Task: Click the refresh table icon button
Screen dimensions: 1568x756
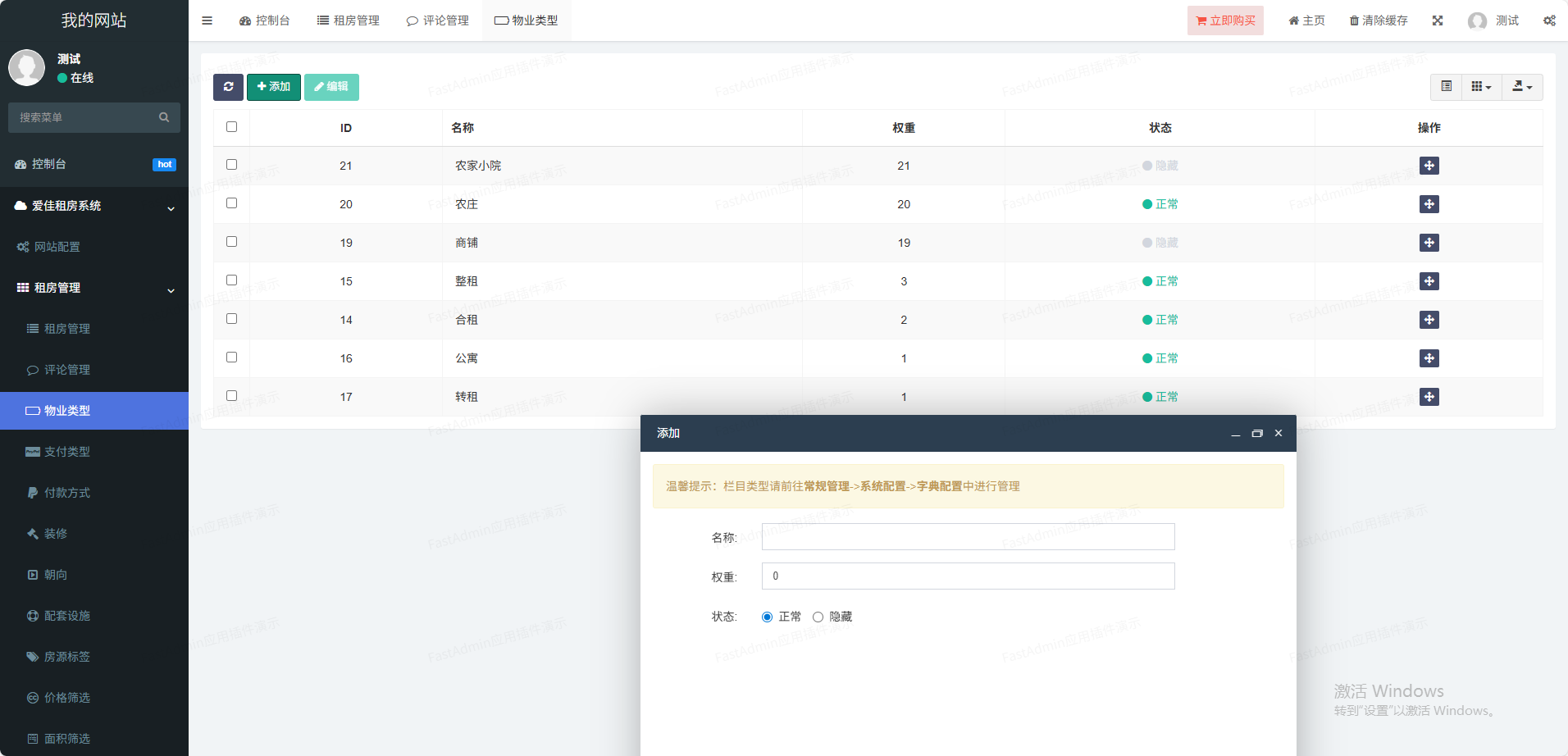Action: pyautogui.click(x=228, y=87)
